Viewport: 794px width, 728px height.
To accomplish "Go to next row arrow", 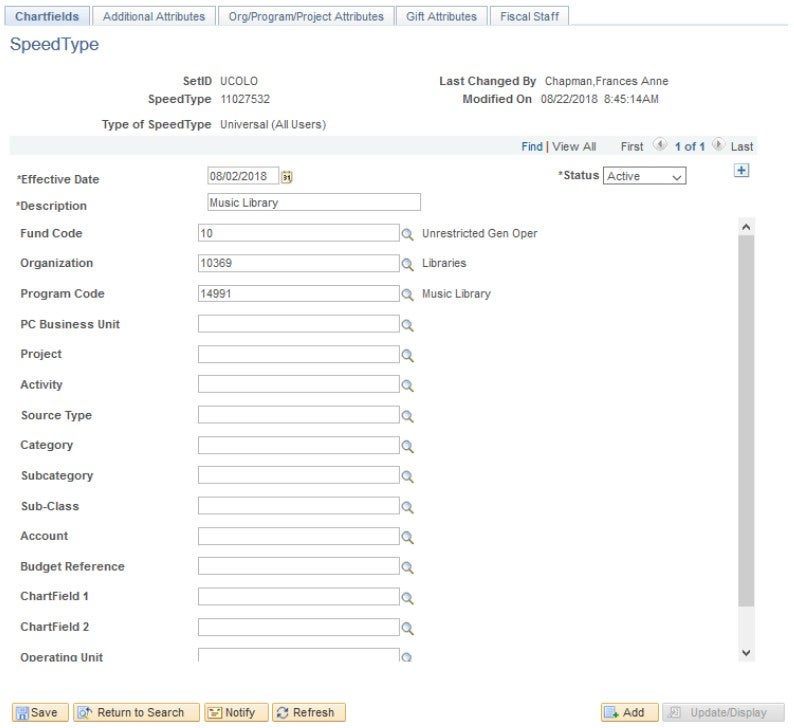I will [x=718, y=145].
